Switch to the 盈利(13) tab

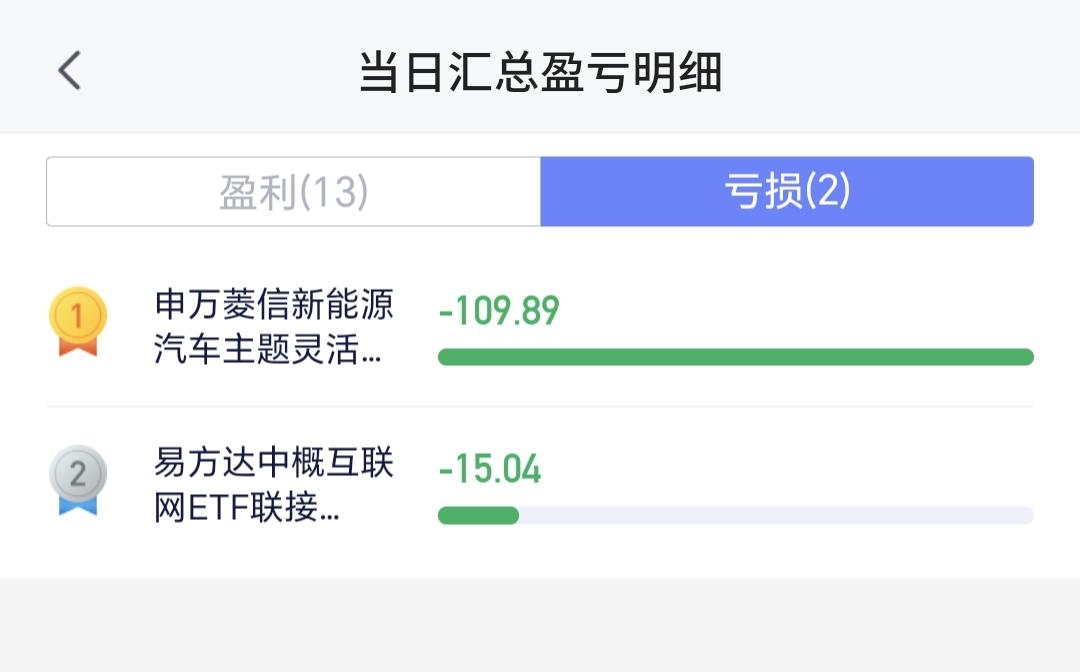click(x=293, y=191)
